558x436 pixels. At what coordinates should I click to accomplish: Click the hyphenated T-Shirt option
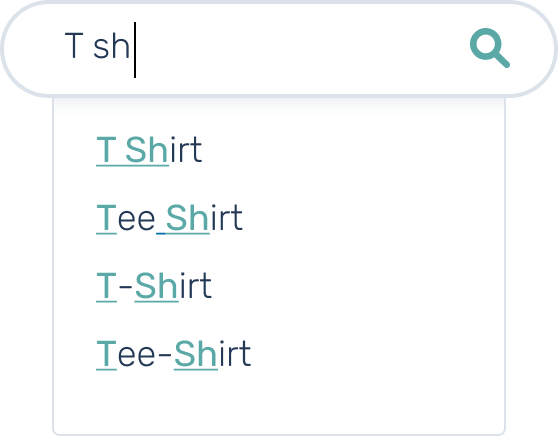pos(154,285)
